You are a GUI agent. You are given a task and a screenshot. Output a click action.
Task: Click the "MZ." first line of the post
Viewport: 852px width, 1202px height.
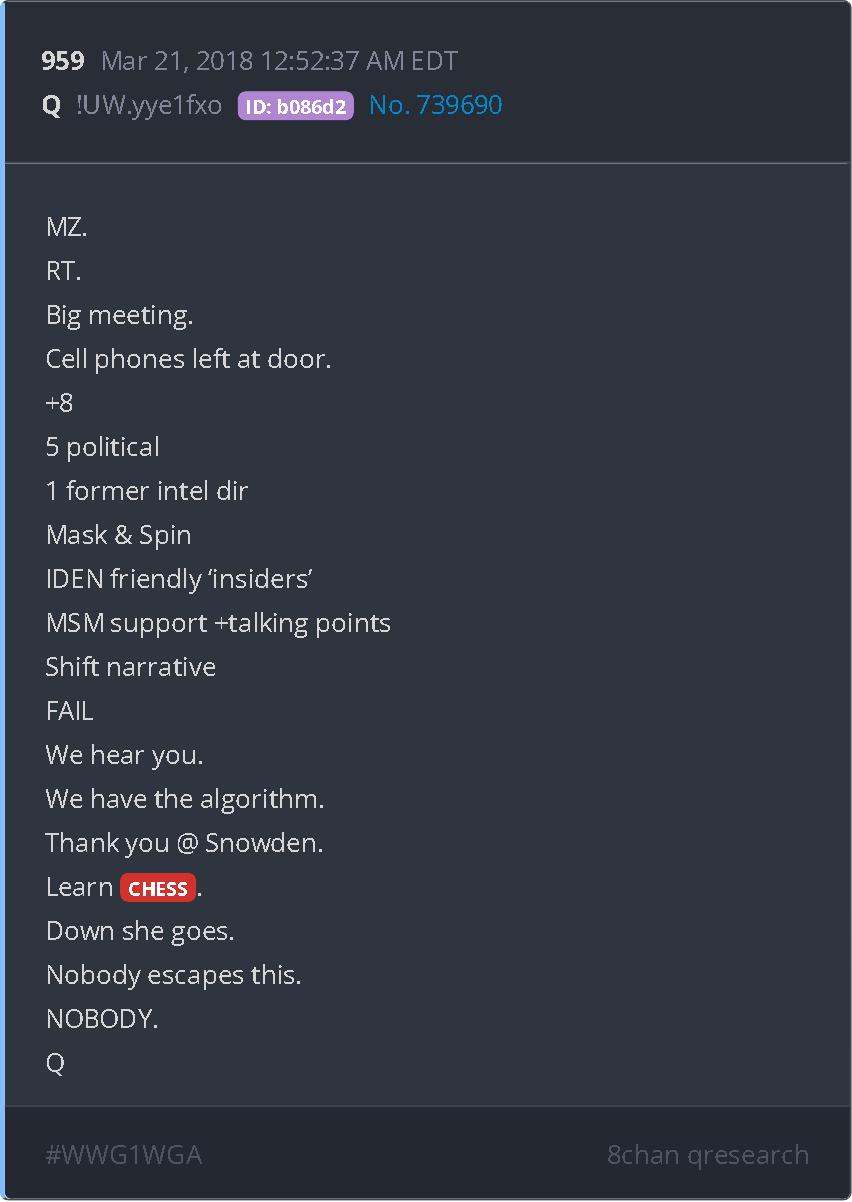click(x=67, y=227)
